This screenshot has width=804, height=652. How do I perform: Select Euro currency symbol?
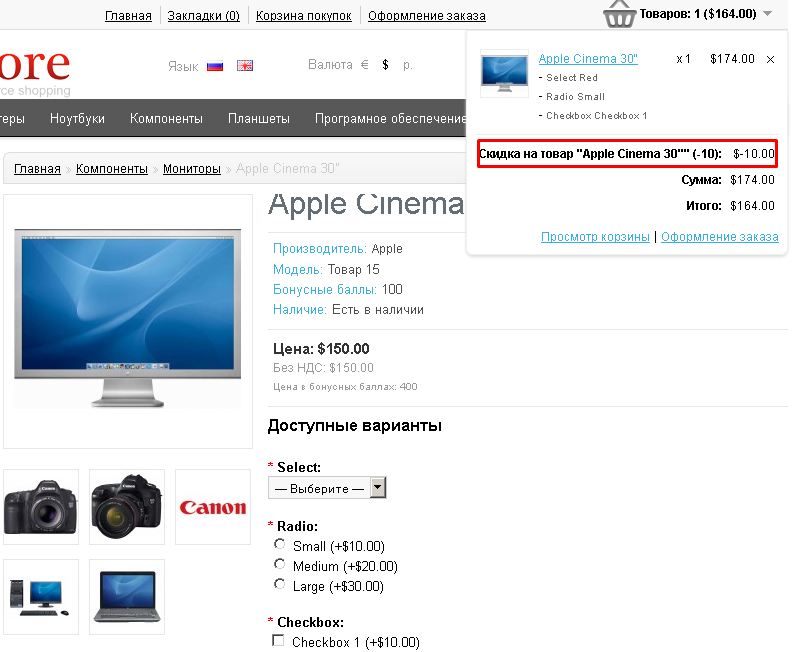coord(365,65)
